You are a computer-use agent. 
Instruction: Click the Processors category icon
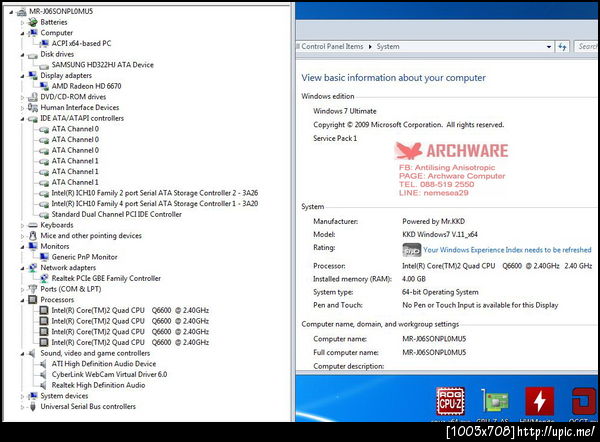pos(33,300)
